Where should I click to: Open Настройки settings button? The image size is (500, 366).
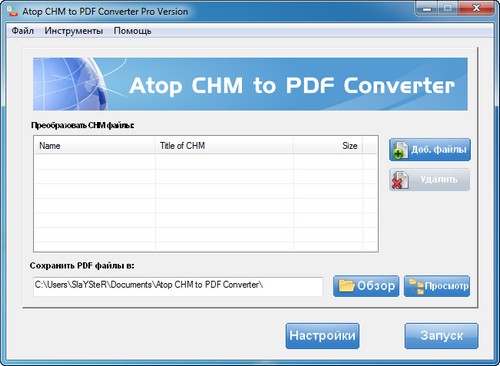(x=322, y=336)
